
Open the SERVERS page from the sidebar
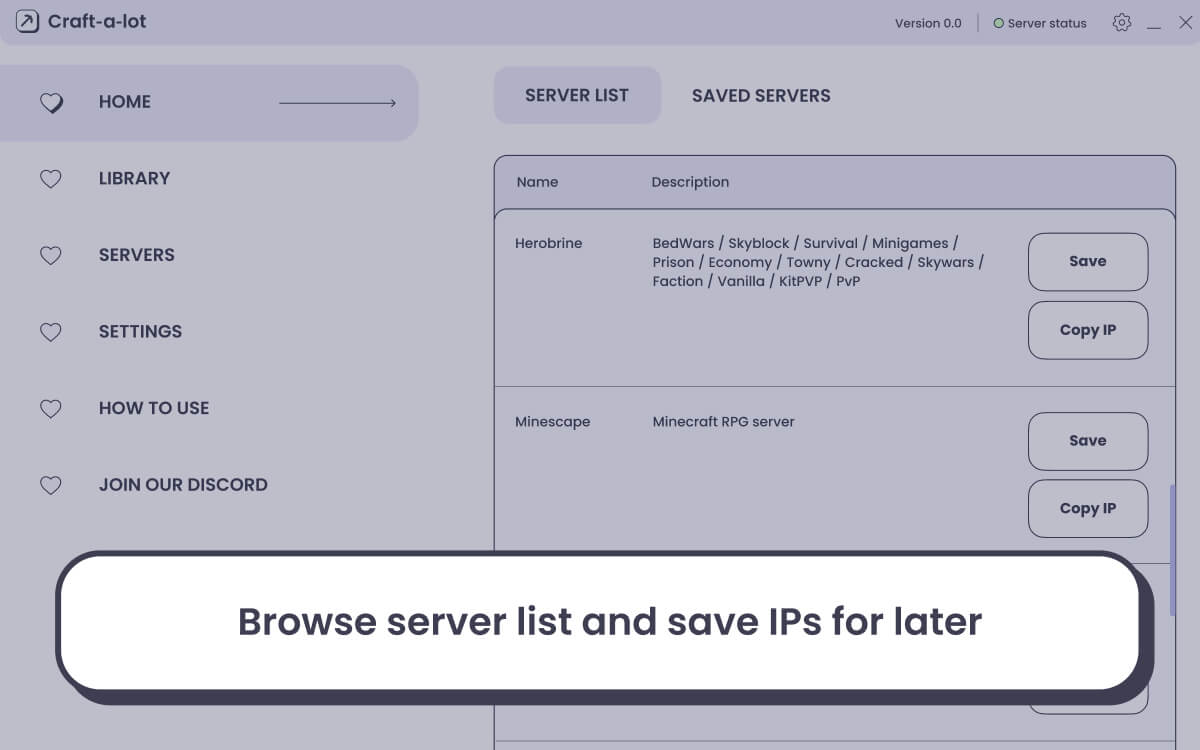tap(136, 255)
